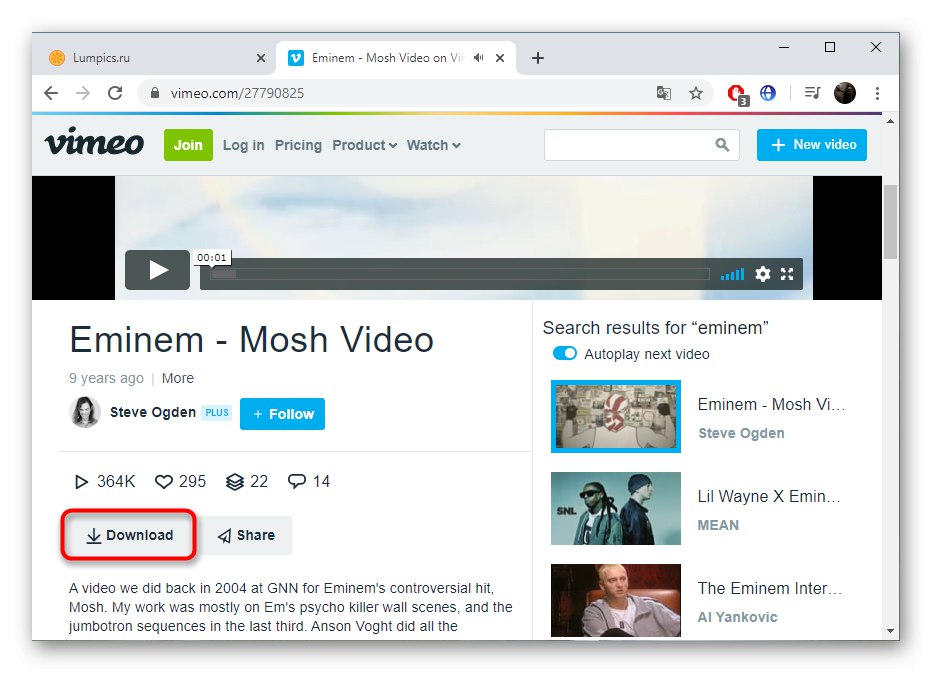Viewport: 932px width, 673px height.
Task: Expand the Product menu
Action: click(364, 145)
